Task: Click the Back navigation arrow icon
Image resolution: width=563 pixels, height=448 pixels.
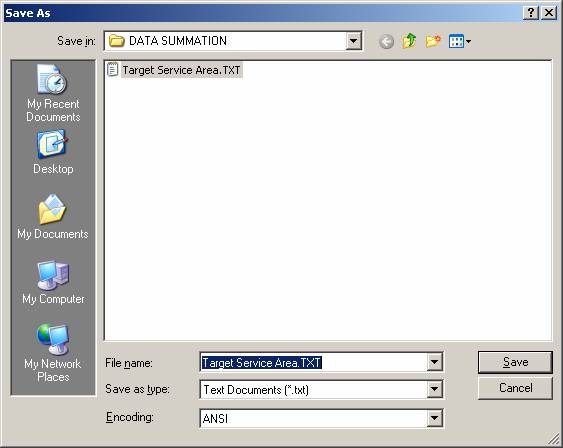Action: coord(386,41)
